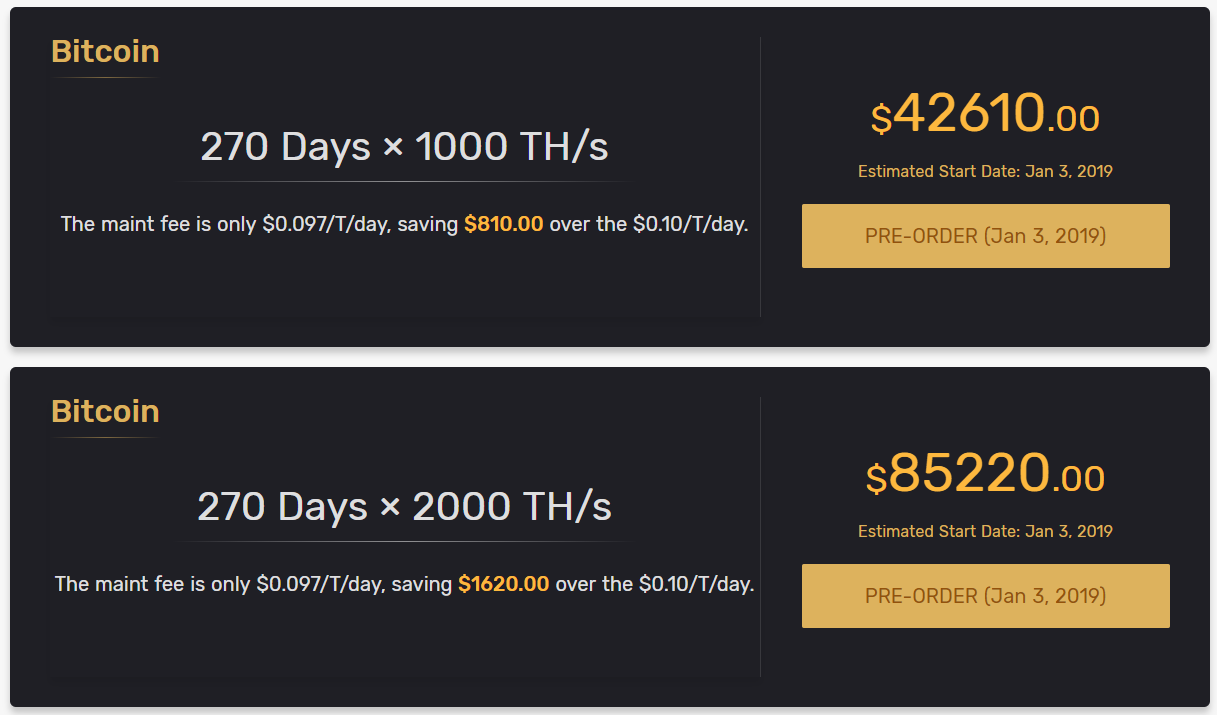Click the underline beneath the bottom Bitcoin heading

[105, 437]
